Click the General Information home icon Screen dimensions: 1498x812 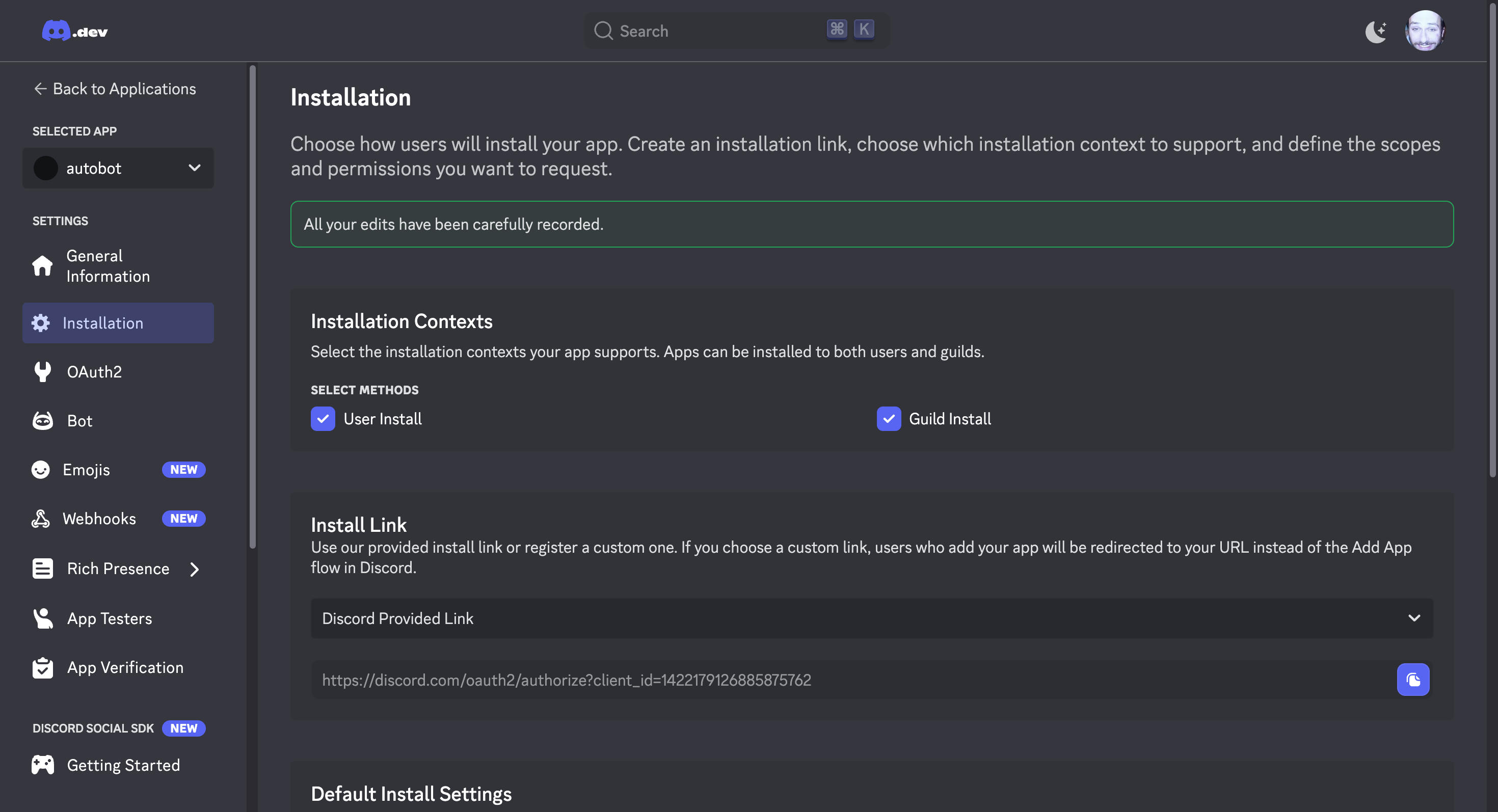(x=42, y=265)
